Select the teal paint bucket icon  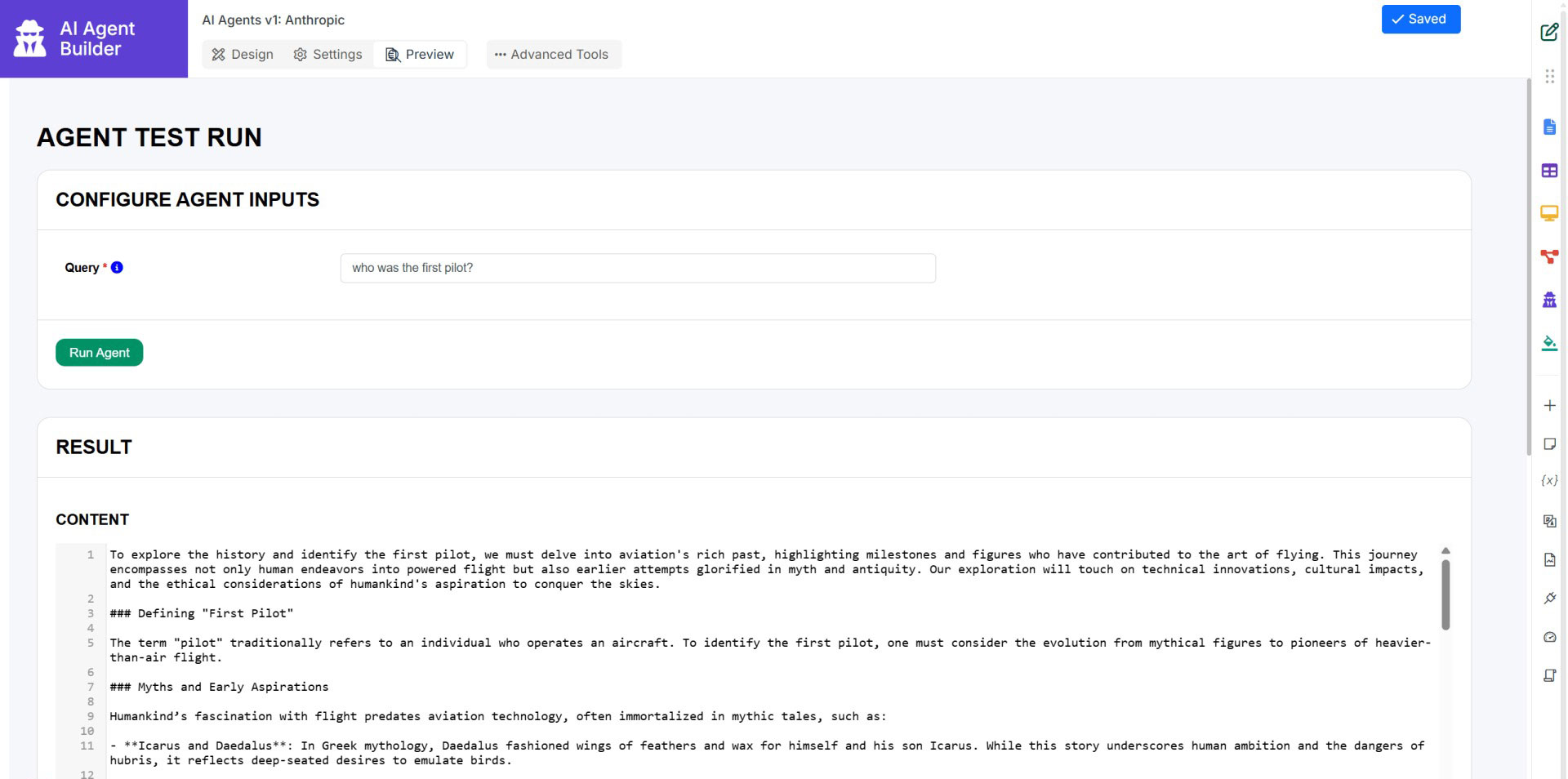[x=1549, y=343]
